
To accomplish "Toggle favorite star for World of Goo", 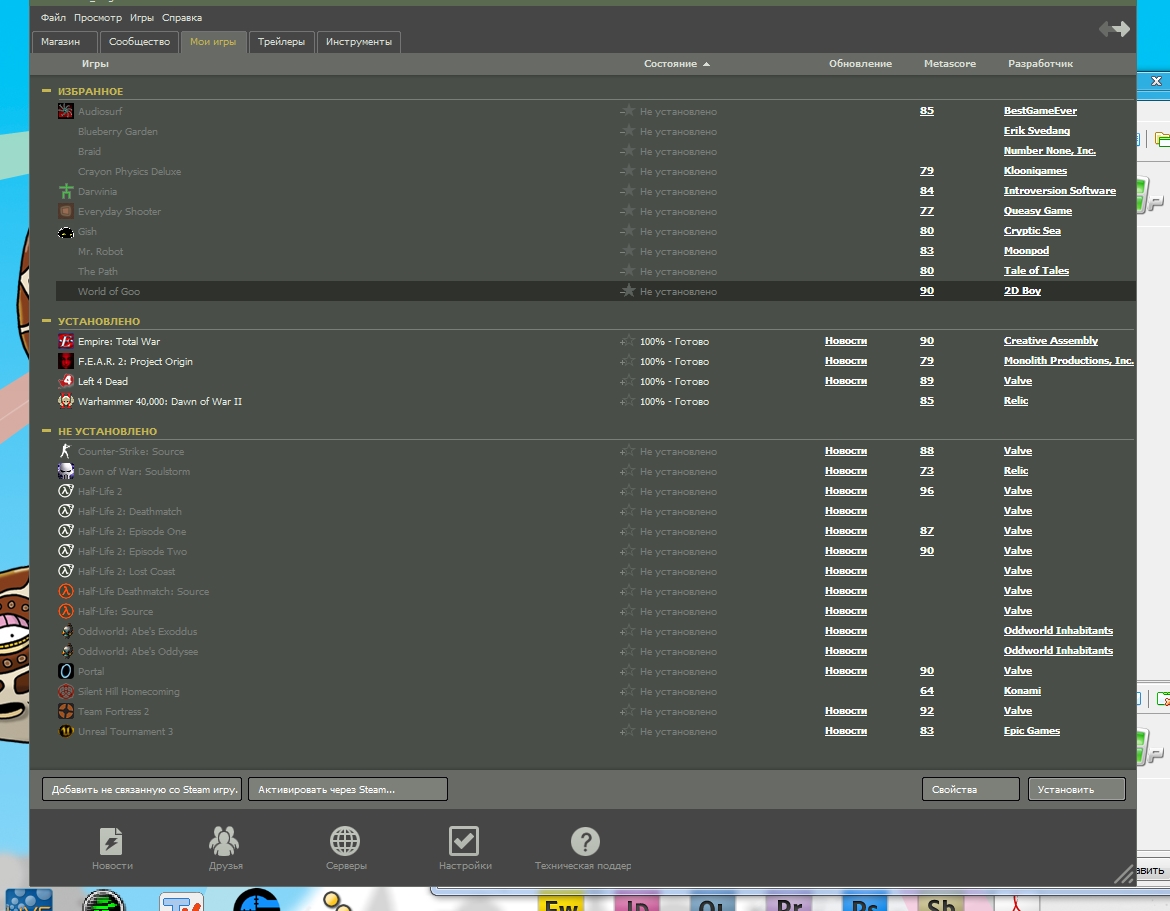I will [628, 290].
